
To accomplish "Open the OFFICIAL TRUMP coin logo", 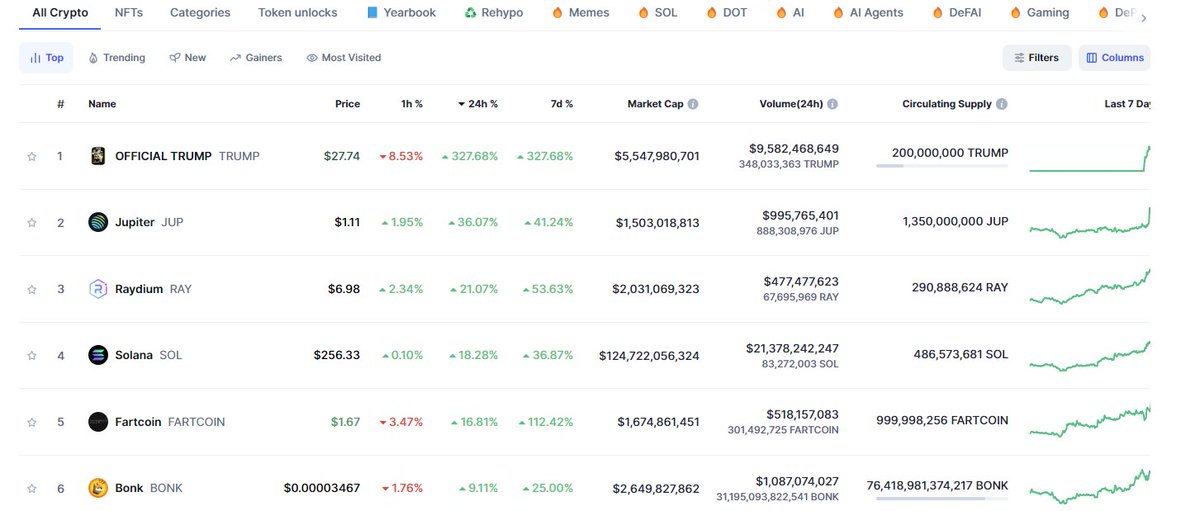I will coord(98,156).
